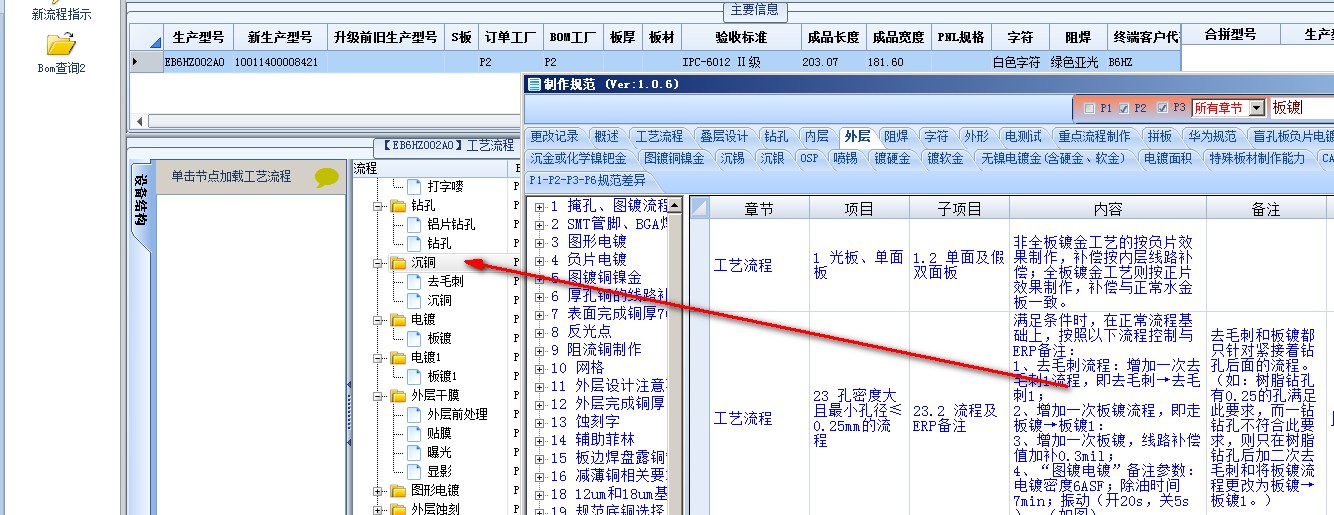Expand the 图形电镀 node in the flow tree
This screenshot has width=1334, height=515.
click(380, 491)
